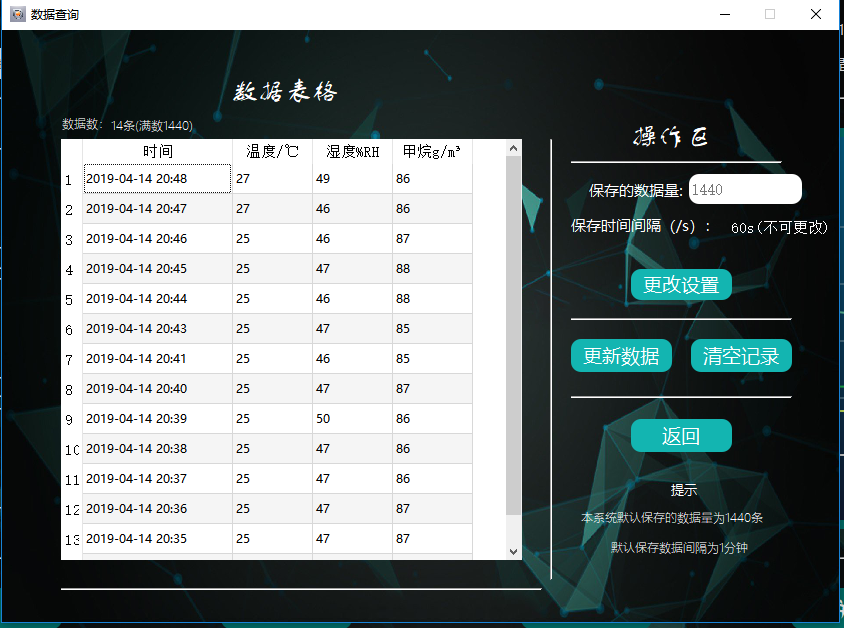Select the 湿度%RH column header
This screenshot has width=844, height=628.
350,152
